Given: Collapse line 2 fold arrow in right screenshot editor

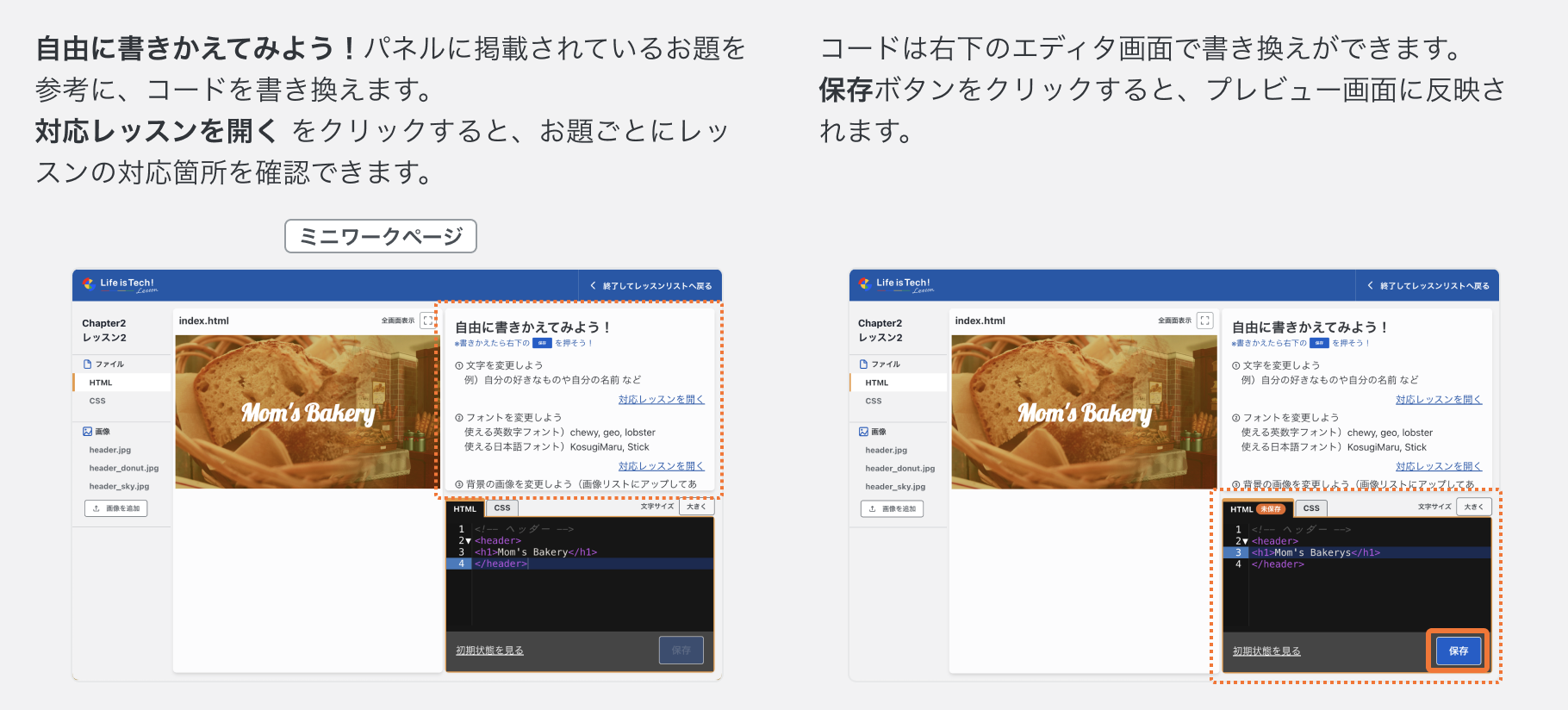Looking at the screenshot, I should (1245, 541).
